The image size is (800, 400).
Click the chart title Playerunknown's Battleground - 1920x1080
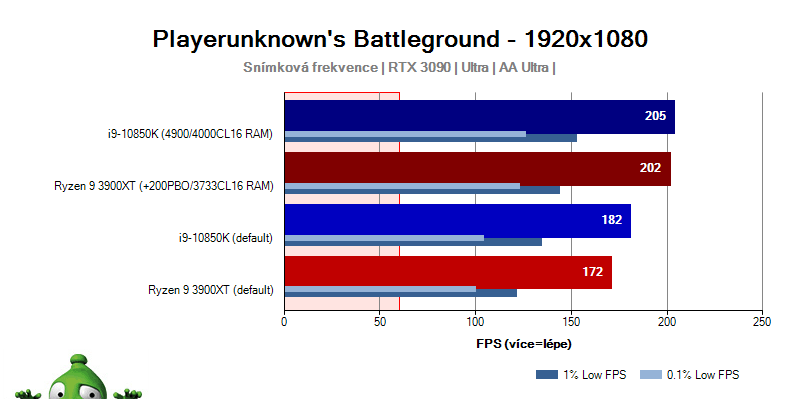click(400, 39)
